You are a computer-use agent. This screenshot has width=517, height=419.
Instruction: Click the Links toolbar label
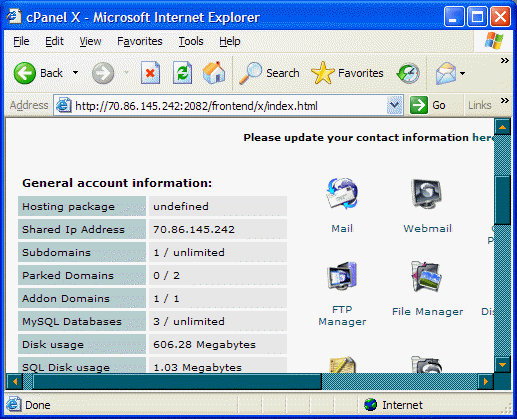pos(480,105)
